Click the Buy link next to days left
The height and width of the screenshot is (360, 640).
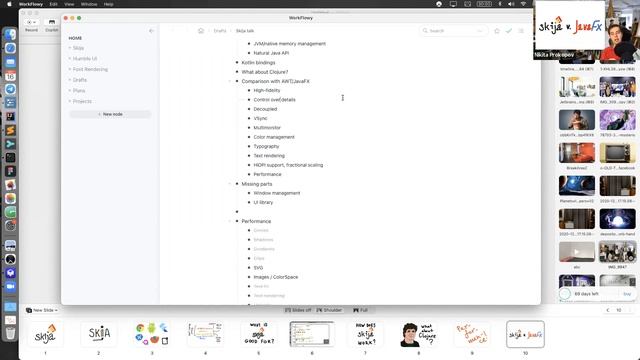[x=627, y=294]
